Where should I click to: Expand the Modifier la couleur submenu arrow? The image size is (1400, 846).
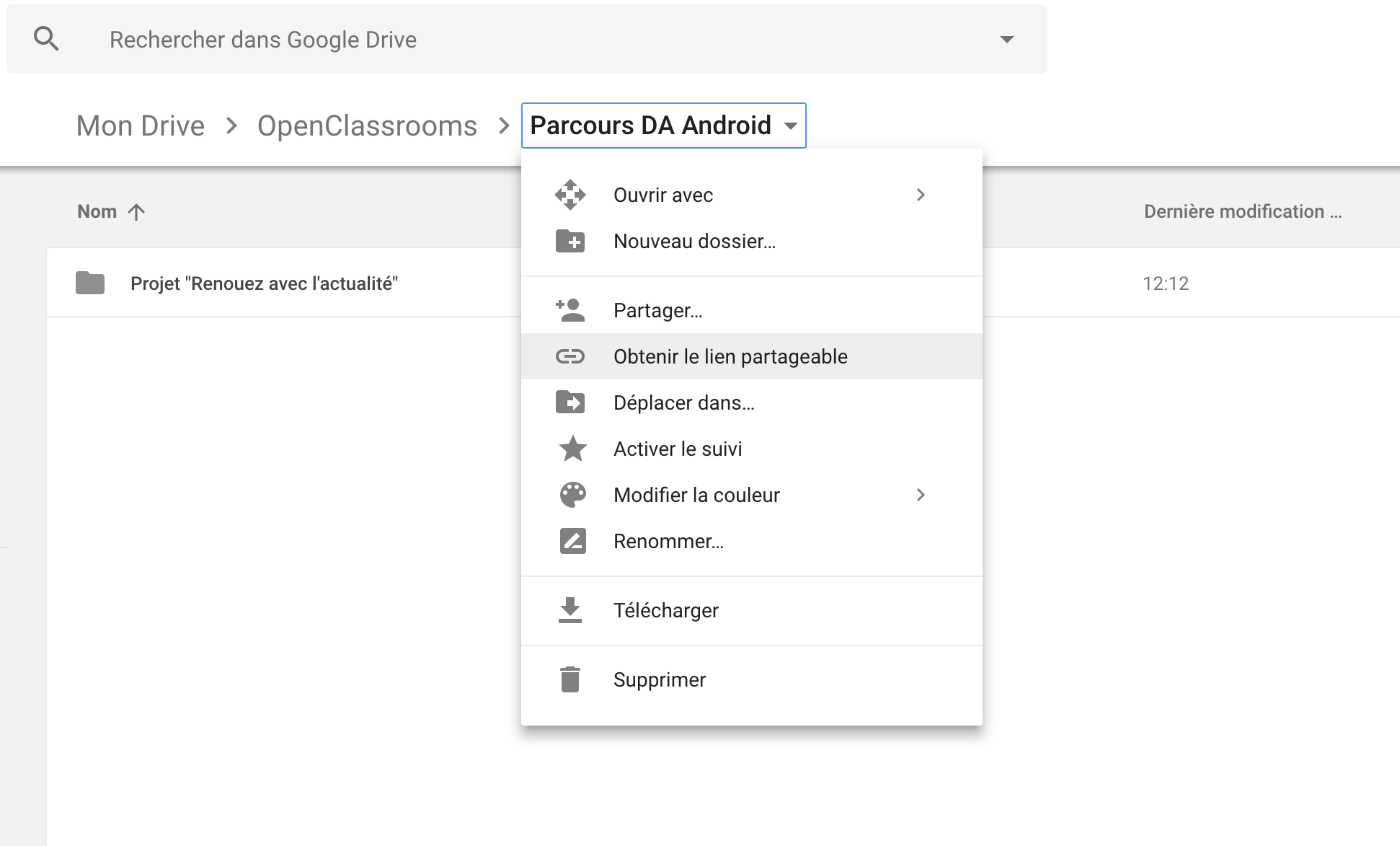click(921, 495)
